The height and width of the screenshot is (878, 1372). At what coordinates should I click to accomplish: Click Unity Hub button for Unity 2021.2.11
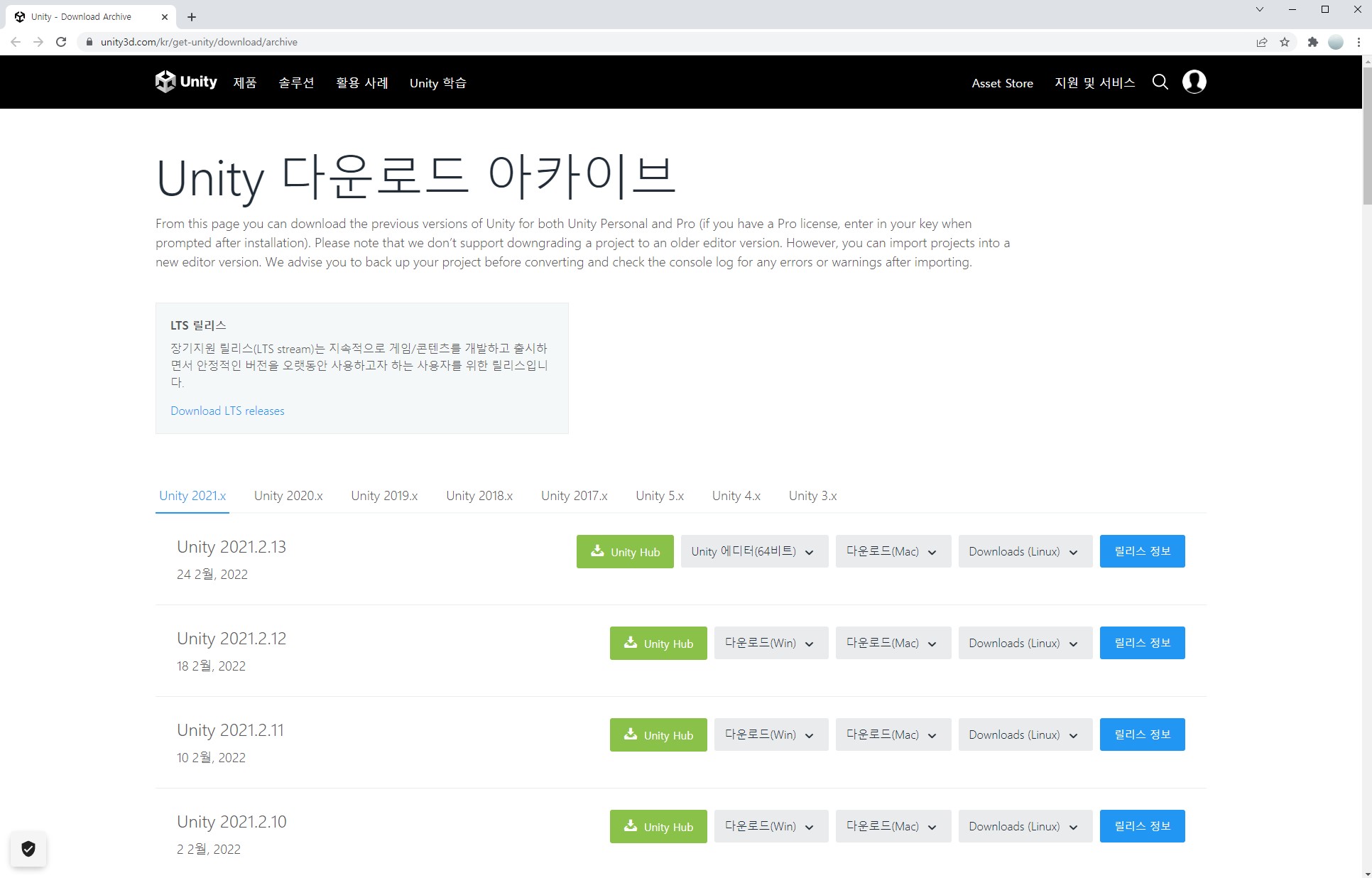click(658, 735)
